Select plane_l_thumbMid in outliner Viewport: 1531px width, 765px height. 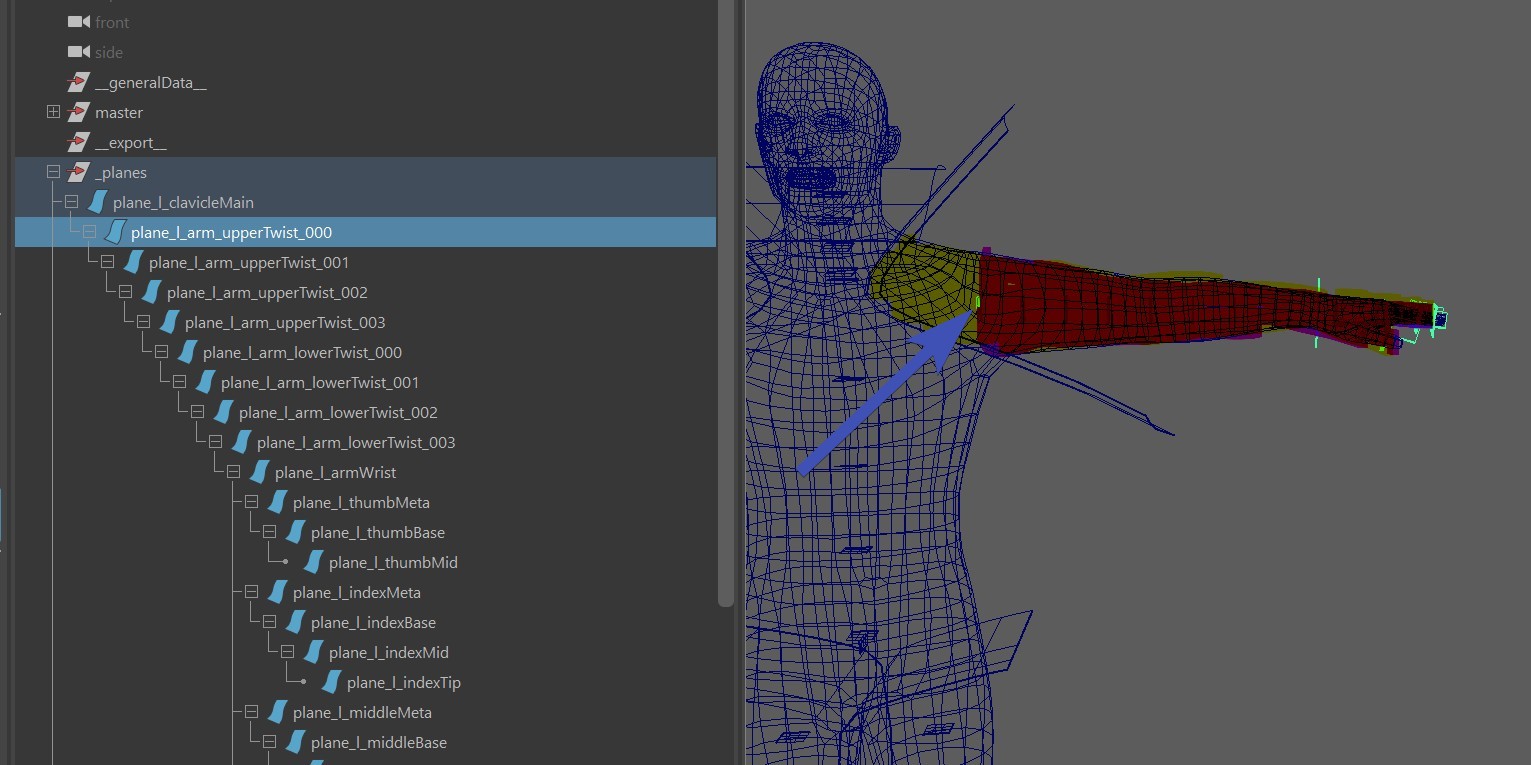point(393,563)
